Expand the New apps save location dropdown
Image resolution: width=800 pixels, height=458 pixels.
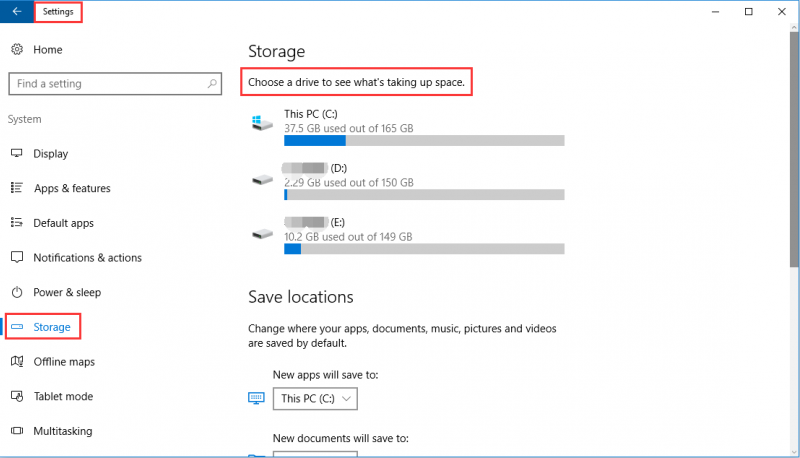pos(315,398)
